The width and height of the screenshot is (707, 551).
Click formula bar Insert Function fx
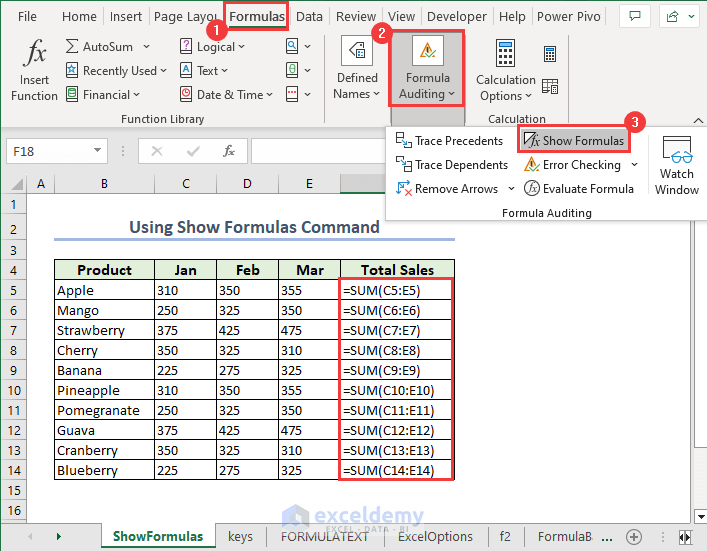[229, 151]
